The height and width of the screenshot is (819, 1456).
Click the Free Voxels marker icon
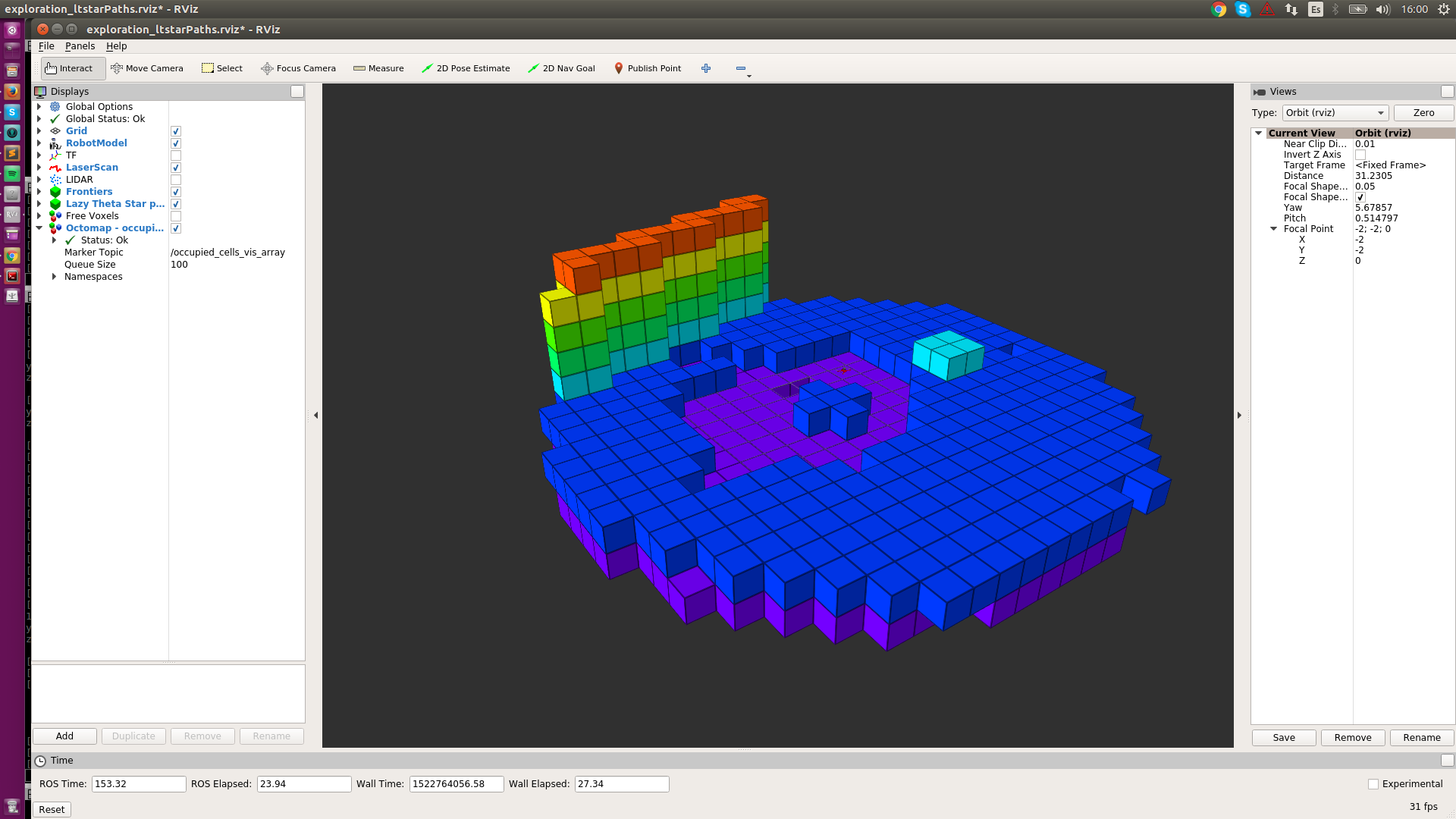(x=55, y=216)
